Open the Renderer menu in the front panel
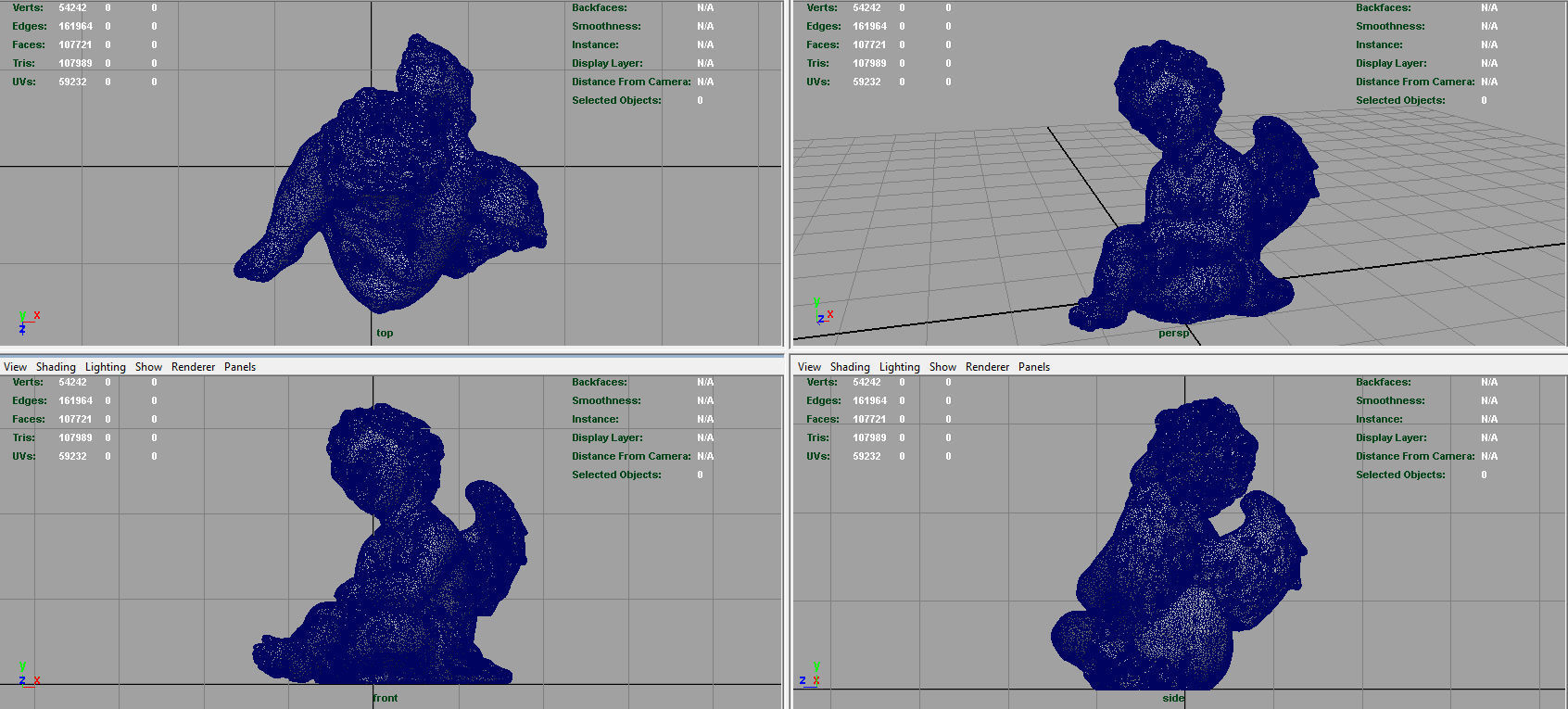The height and width of the screenshot is (709, 1568). pyautogui.click(x=194, y=367)
